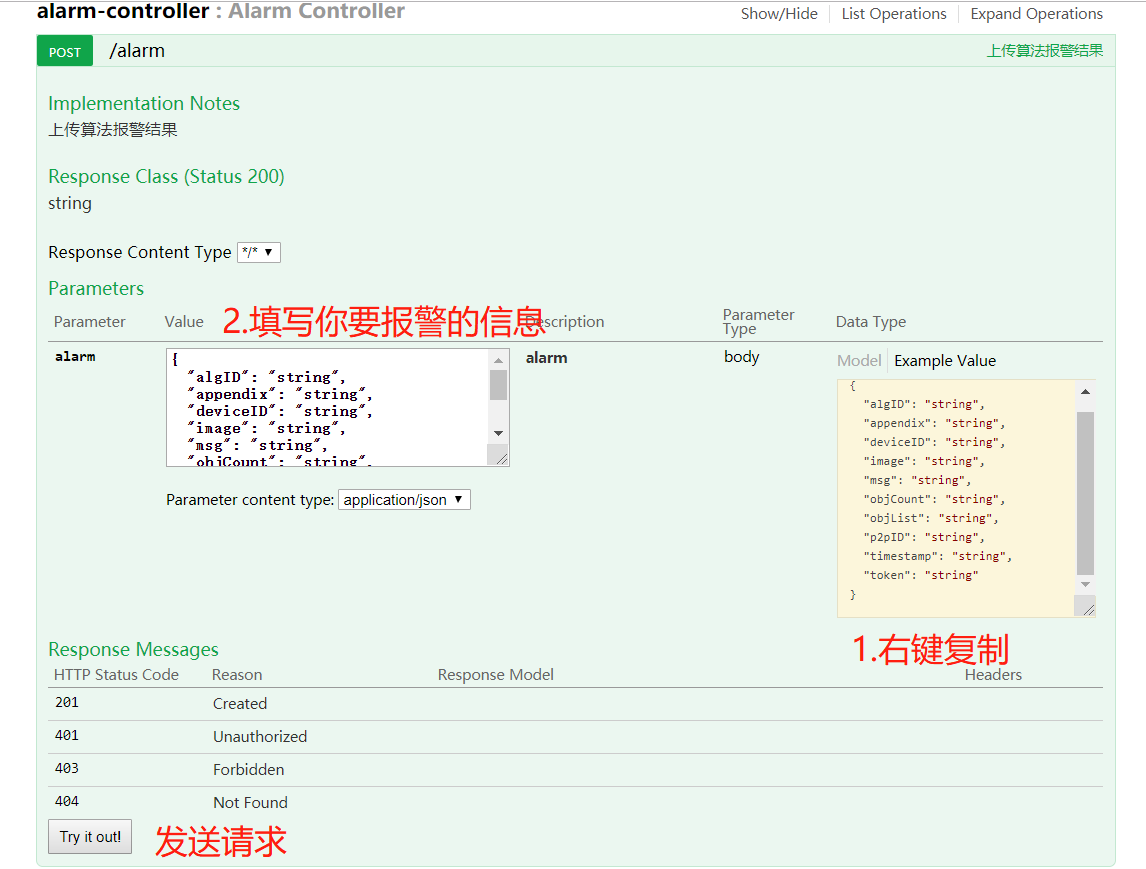The height and width of the screenshot is (869, 1146).
Task: Click textarea scrollbar down arrow
Action: point(498,433)
